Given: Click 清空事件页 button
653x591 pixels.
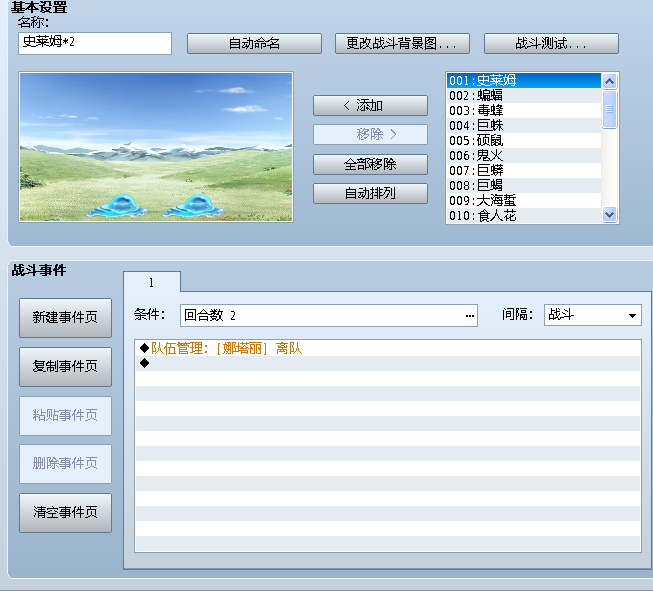Looking at the screenshot, I should tap(65, 512).
